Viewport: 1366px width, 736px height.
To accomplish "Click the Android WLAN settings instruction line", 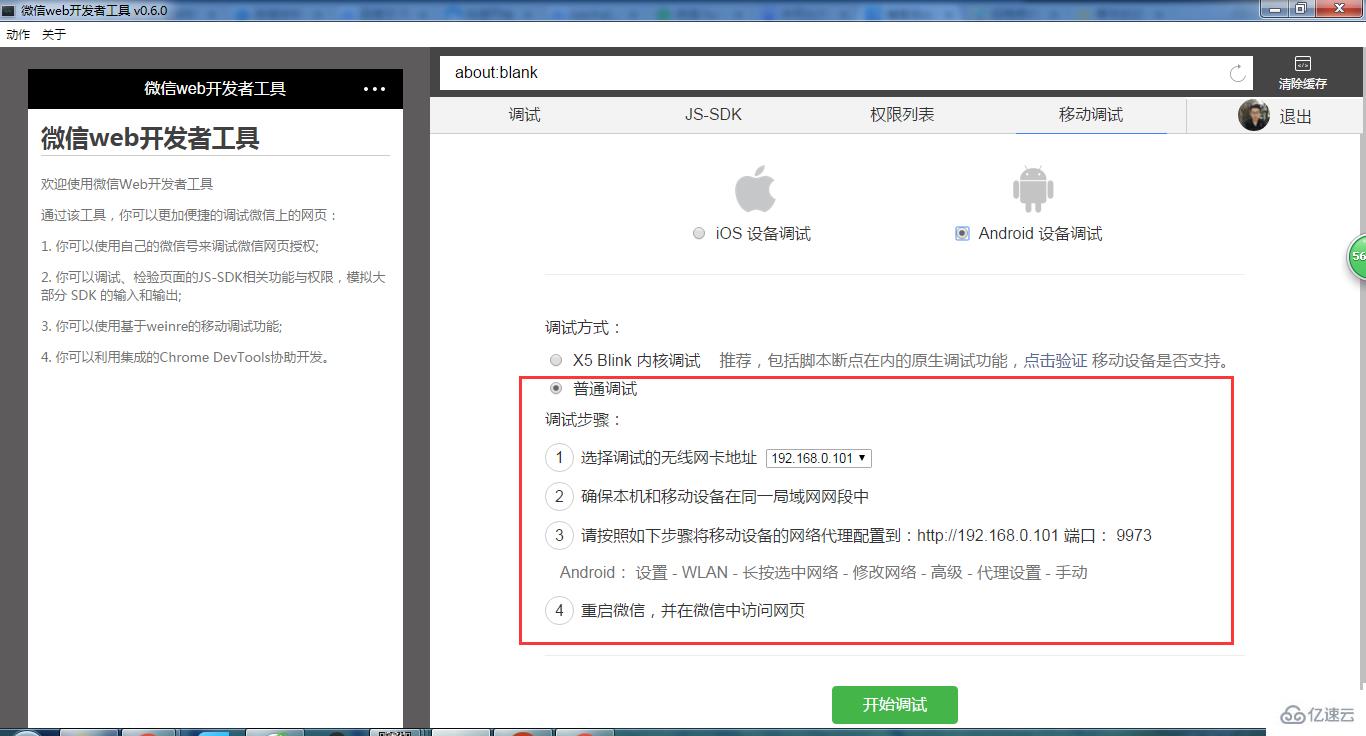I will point(823,573).
